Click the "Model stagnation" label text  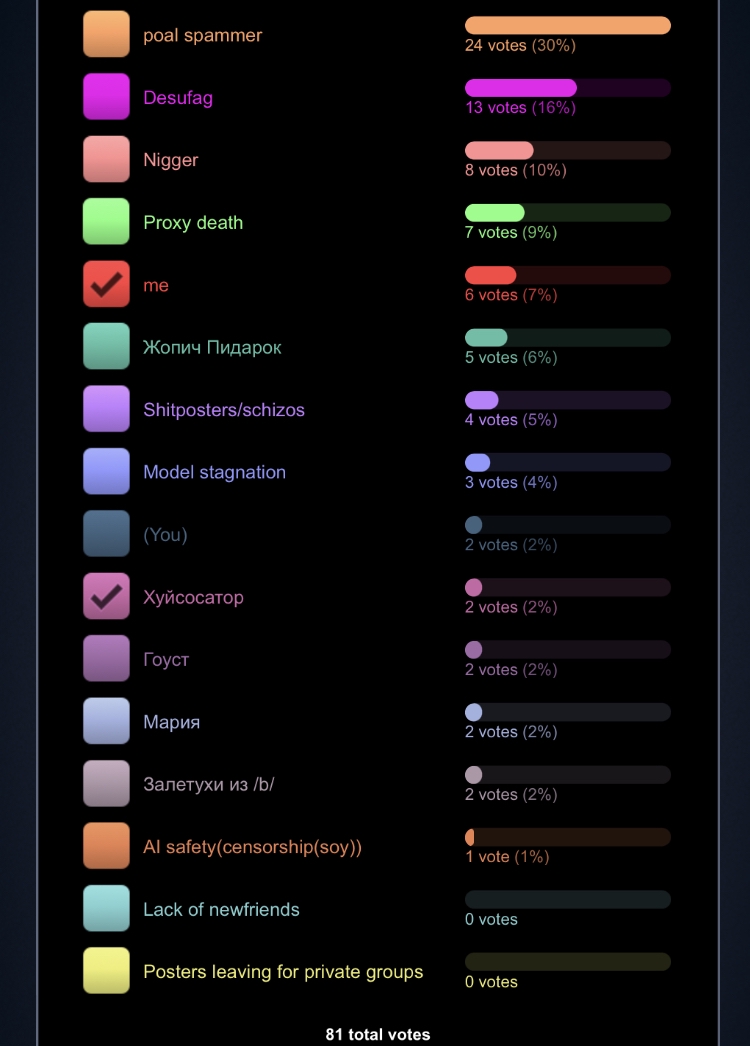pyautogui.click(x=214, y=472)
